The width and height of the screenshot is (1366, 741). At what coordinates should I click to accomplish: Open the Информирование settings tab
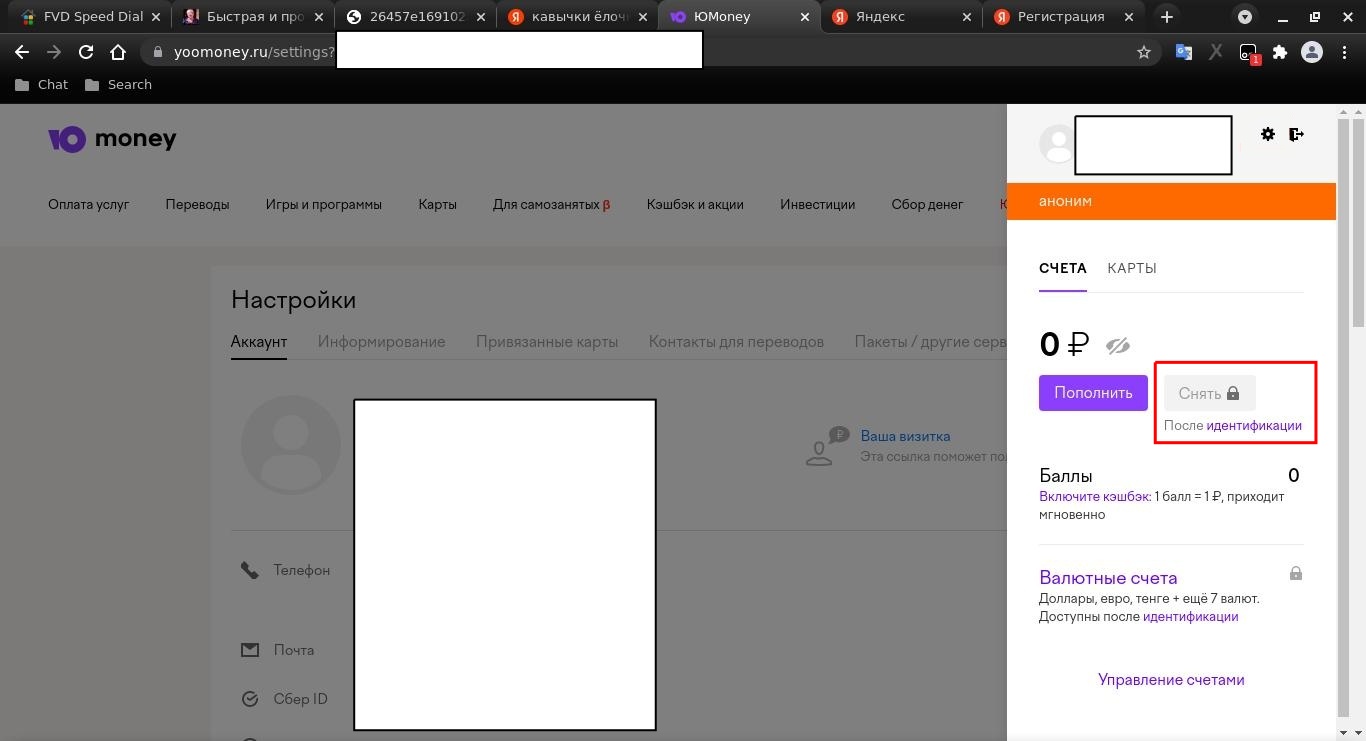click(x=381, y=341)
